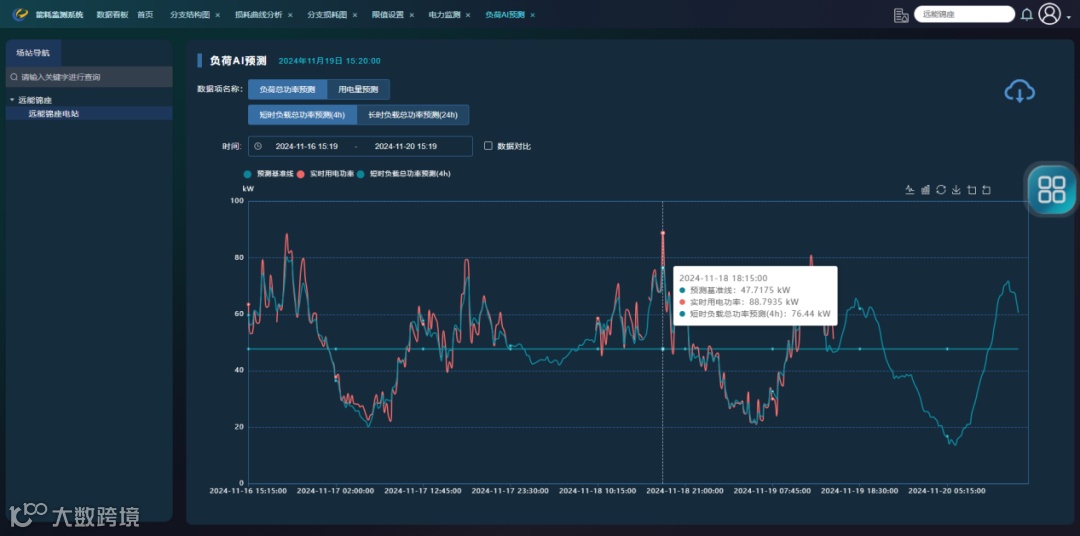
Task: Open the floating four-squares app menu button
Action: point(1052,189)
